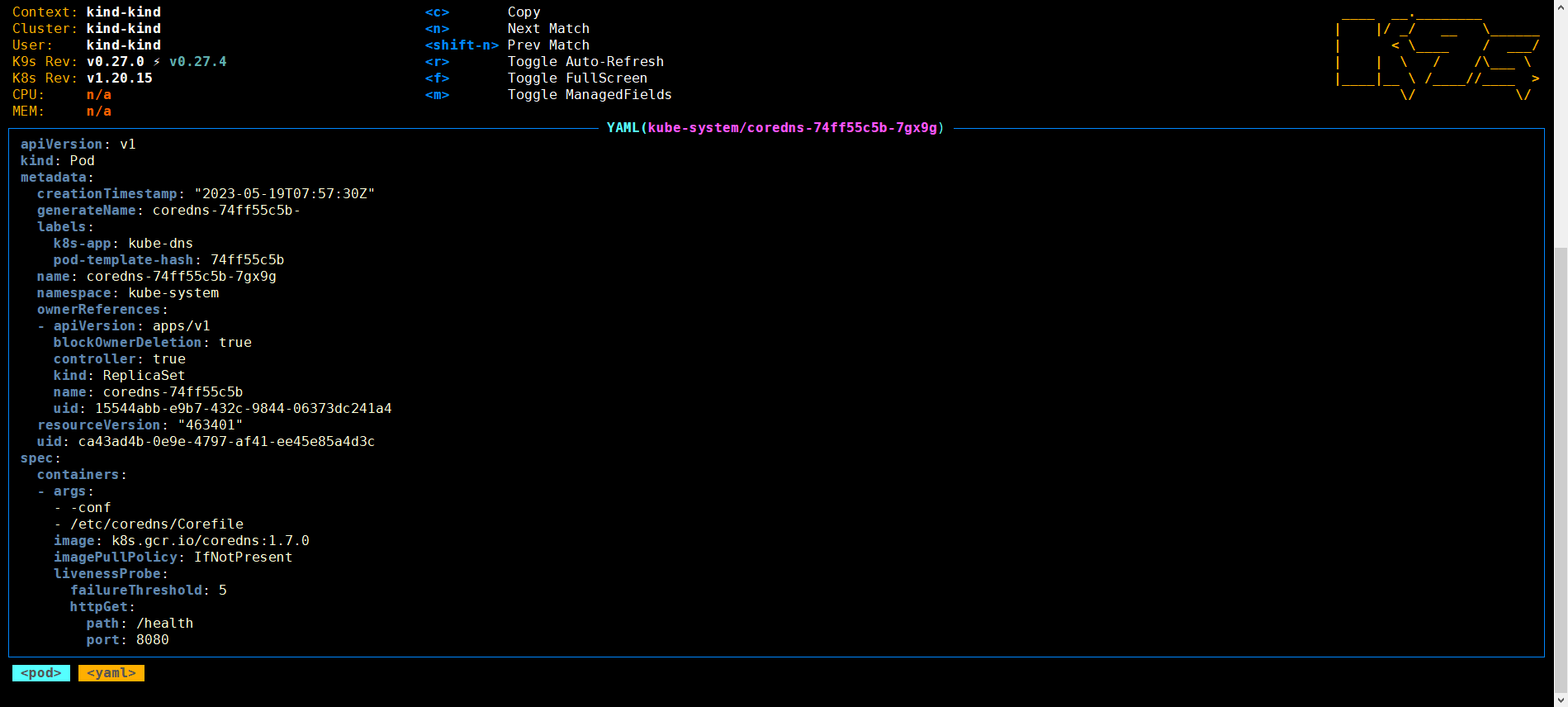The width and height of the screenshot is (1568, 707).
Task: Click the <r> shortcut key hint
Action: click(x=437, y=62)
